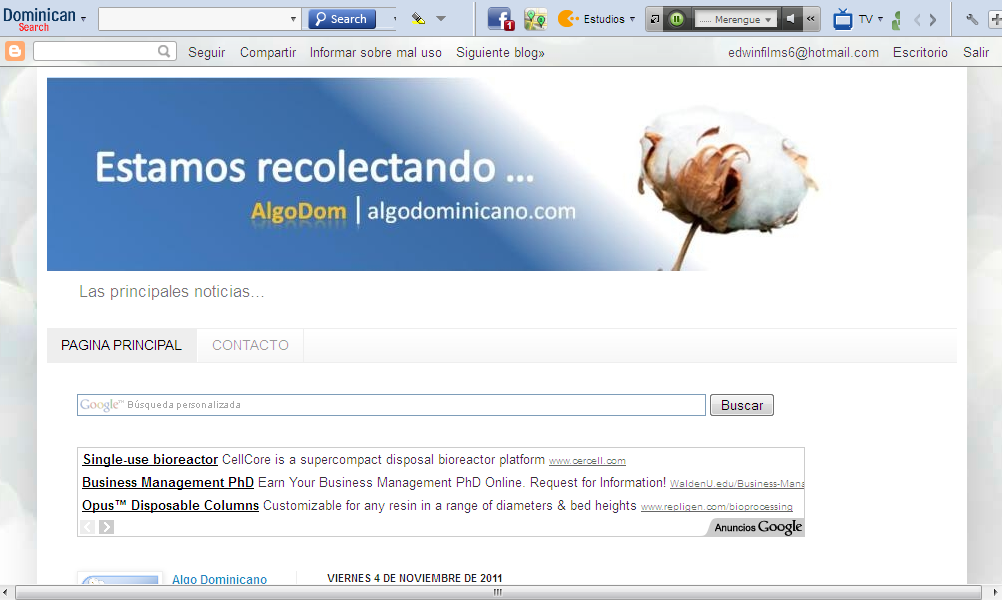
Task: Click the magnifier in Blogger search box
Action: tap(164, 51)
